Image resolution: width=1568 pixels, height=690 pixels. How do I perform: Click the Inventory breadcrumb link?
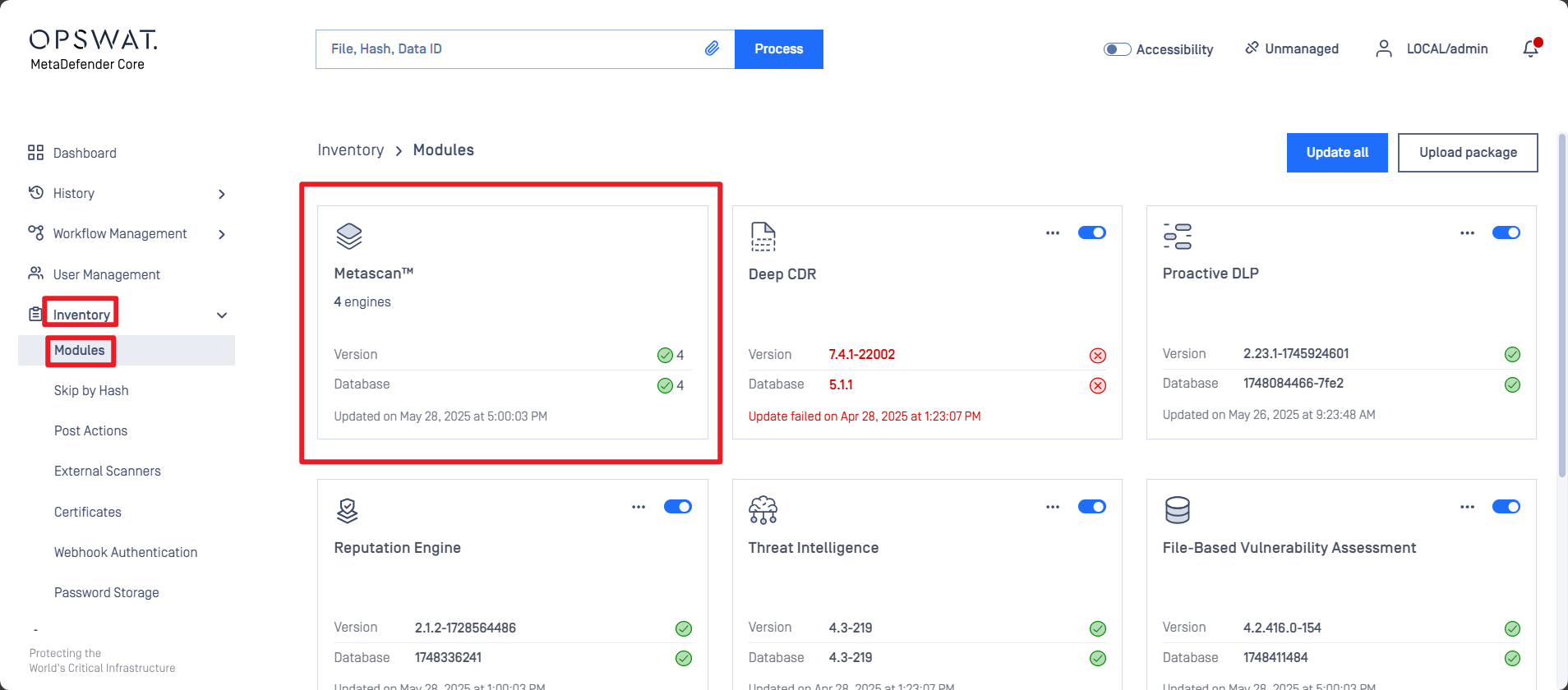[x=351, y=149]
